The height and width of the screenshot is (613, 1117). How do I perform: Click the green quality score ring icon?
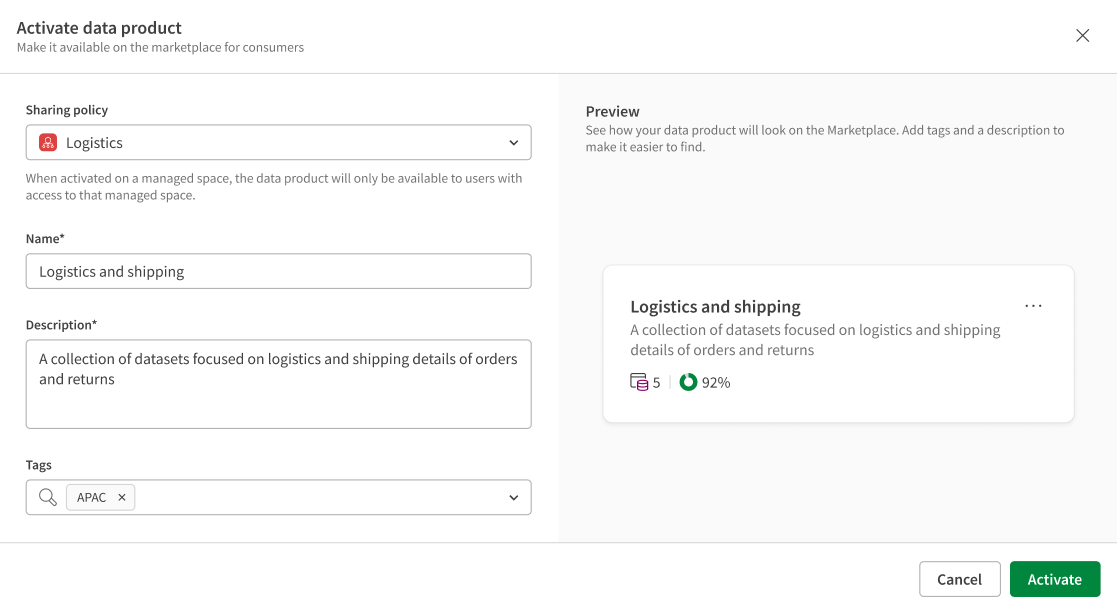tap(688, 382)
